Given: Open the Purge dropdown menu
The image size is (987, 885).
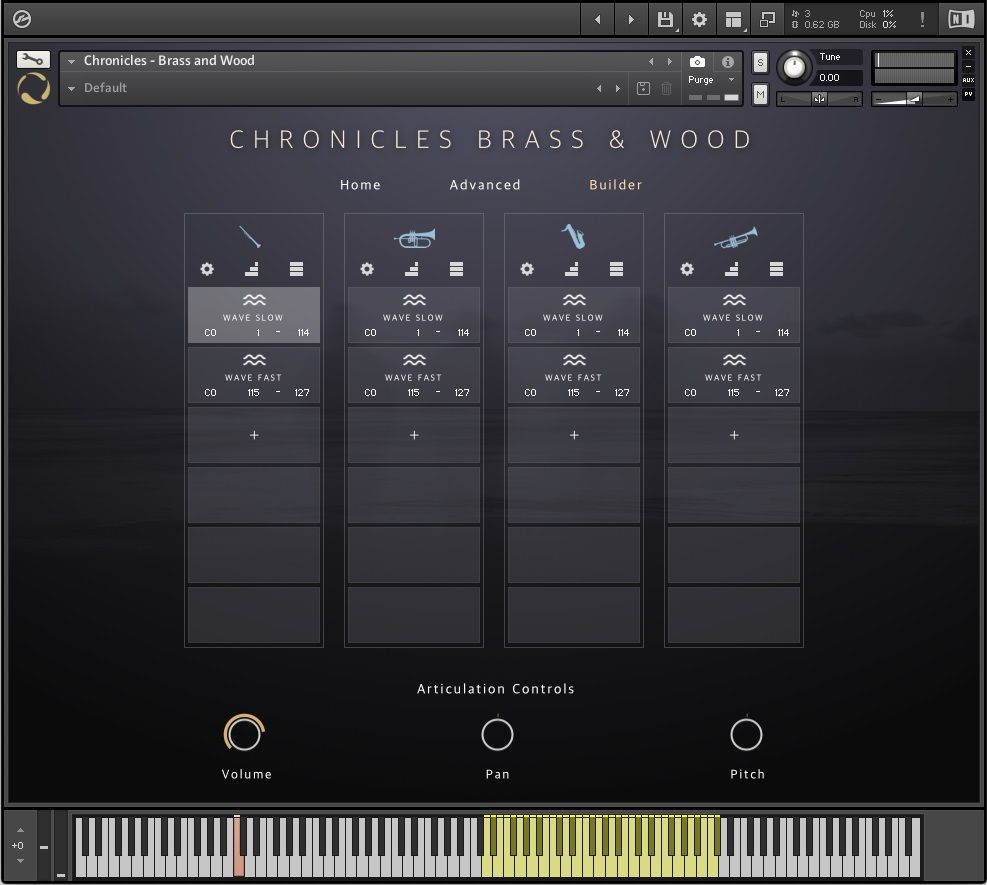Looking at the screenshot, I should point(712,80).
